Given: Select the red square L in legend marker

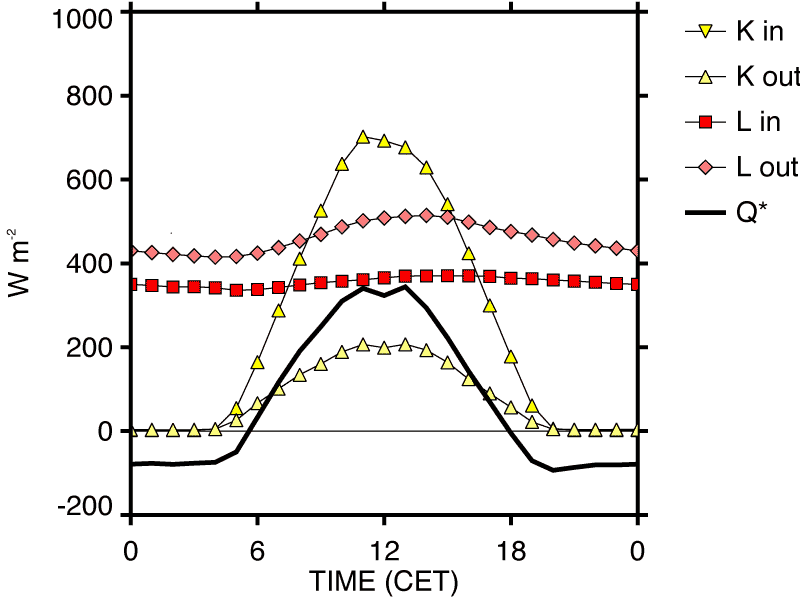Looking at the screenshot, I should (704, 122).
